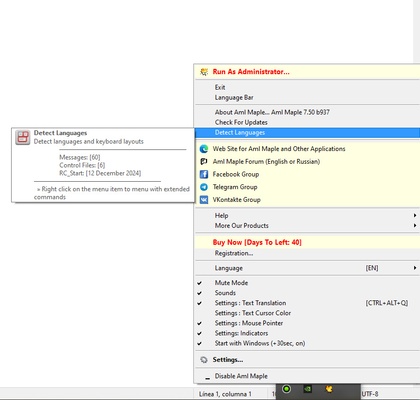Click RC_Start: [12 December 2024] text
This screenshot has height=400, width=420.
tap(100, 173)
